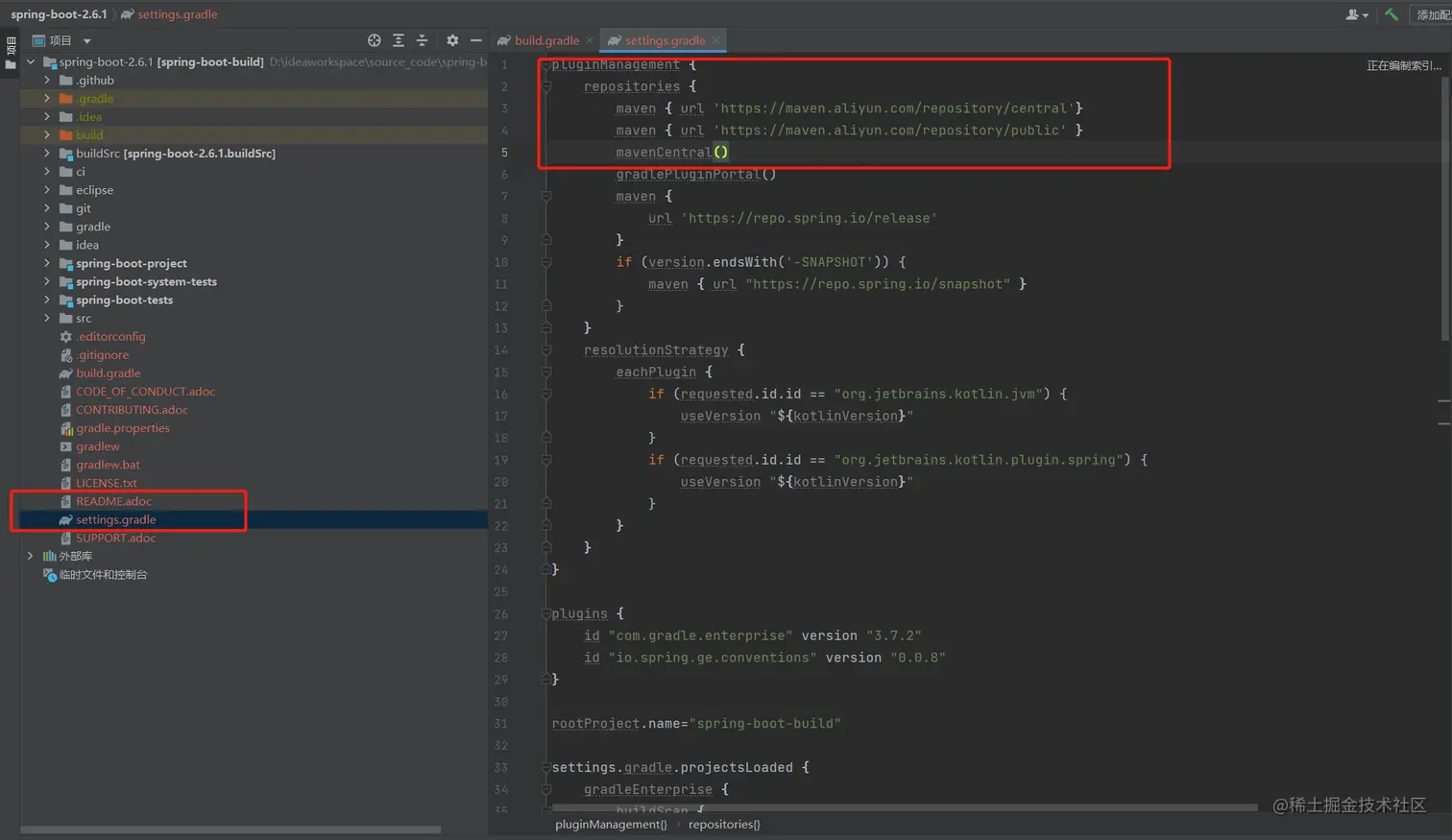This screenshot has height=840, width=1452.
Task: Click the Project tool window side button
Action: coord(11,54)
